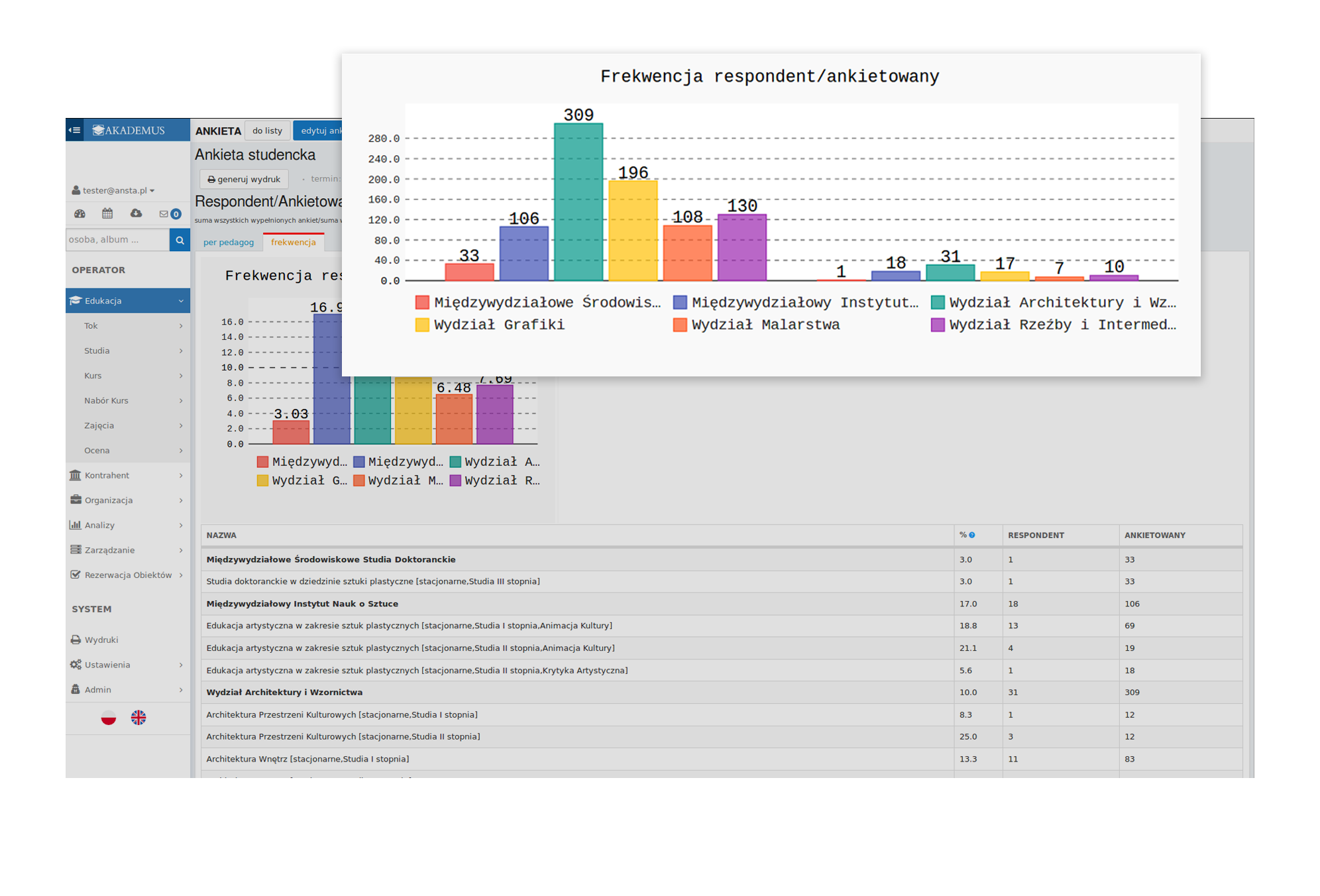Open Rezerwacja Obiektów menu item
This screenshot has height=896, width=1320.
click(128, 575)
